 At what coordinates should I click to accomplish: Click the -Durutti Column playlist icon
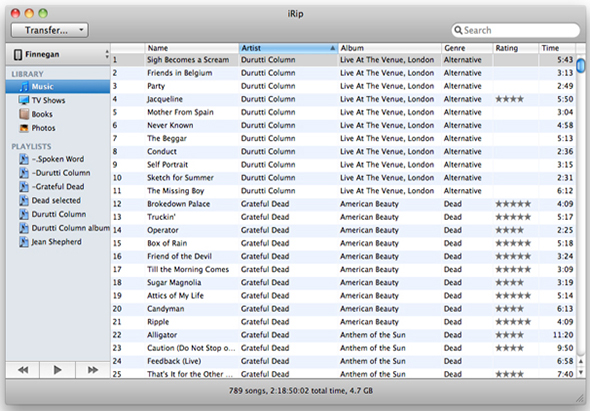coord(24,173)
